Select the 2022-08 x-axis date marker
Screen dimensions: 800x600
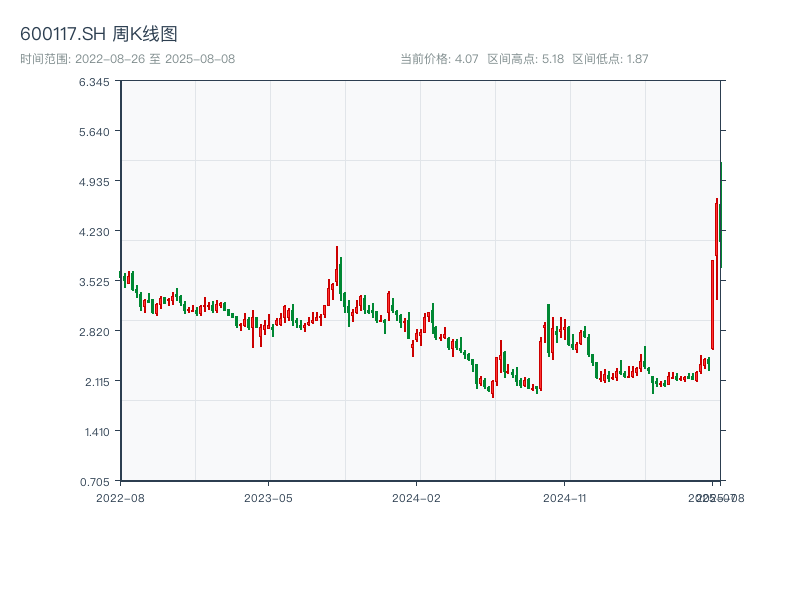point(120,497)
